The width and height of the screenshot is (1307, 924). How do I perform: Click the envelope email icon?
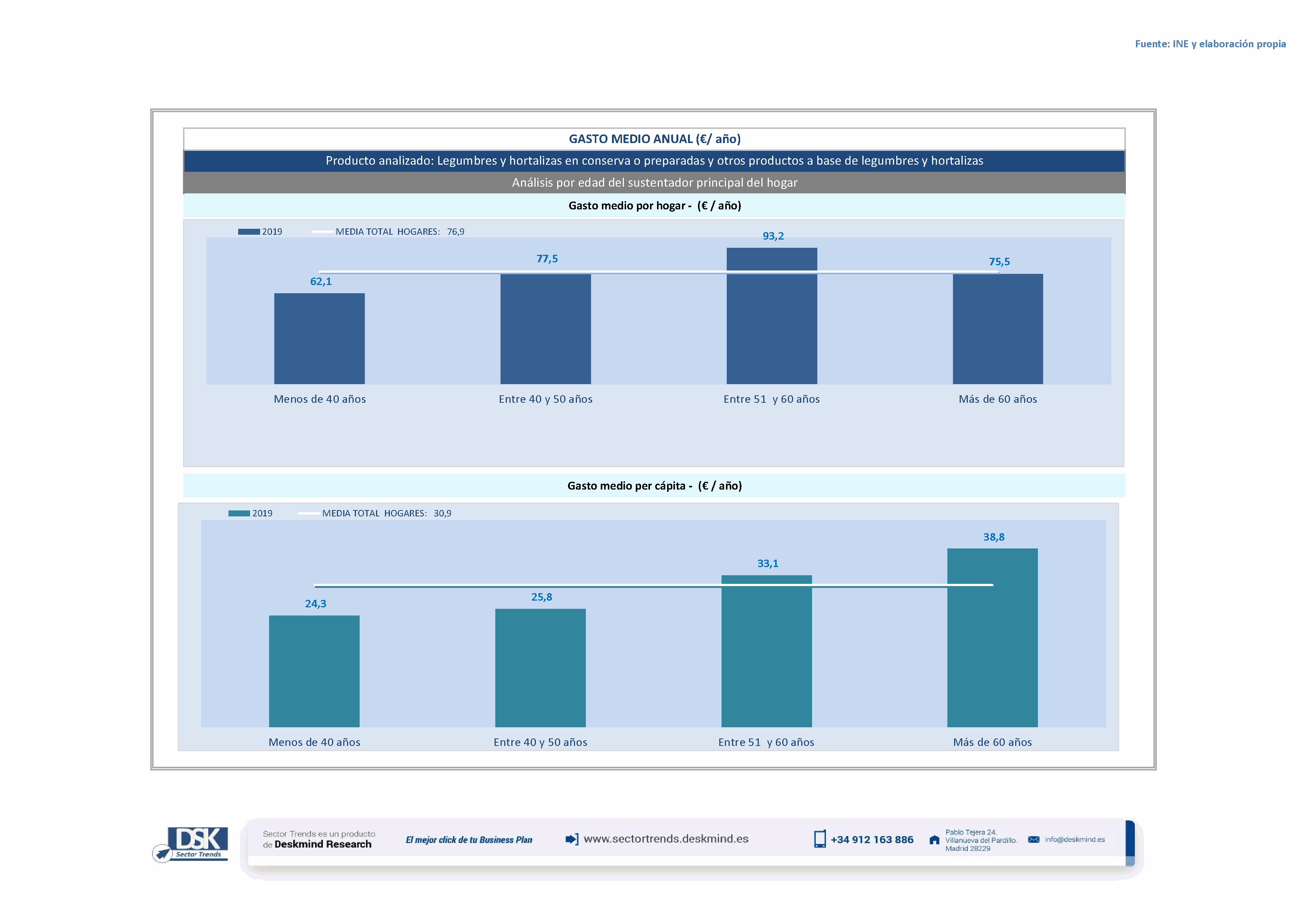1034,840
